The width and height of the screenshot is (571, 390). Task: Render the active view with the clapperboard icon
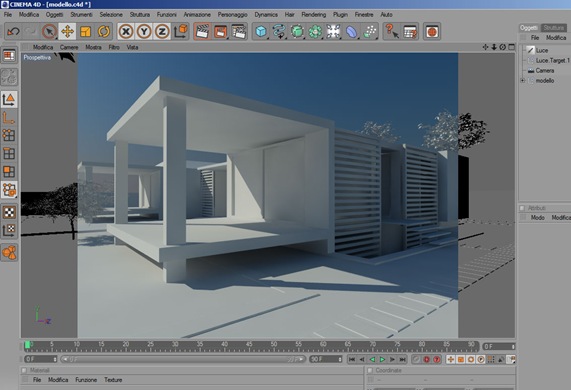pos(202,32)
